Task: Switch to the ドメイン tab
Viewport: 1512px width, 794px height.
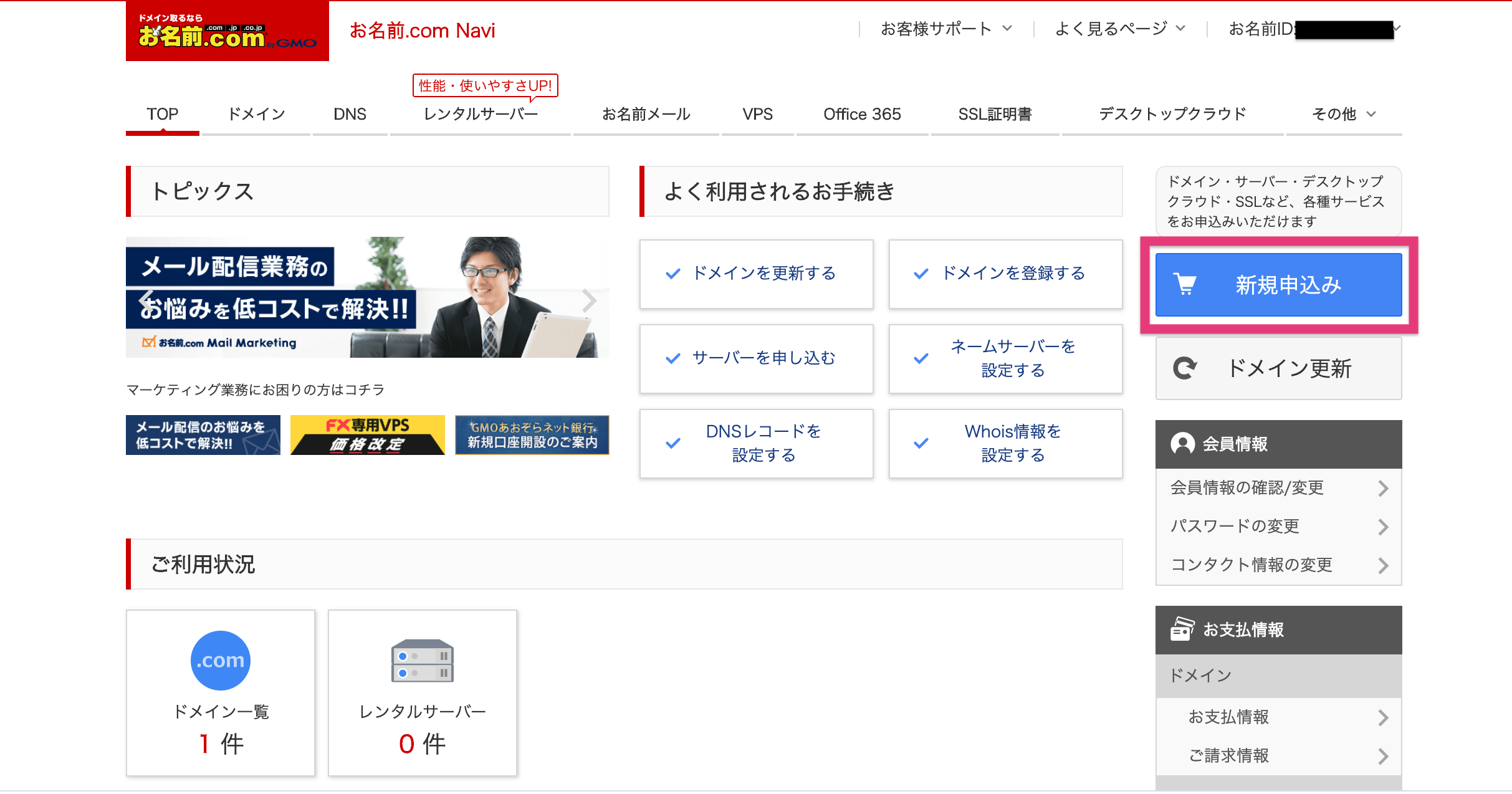Action: pos(256,114)
